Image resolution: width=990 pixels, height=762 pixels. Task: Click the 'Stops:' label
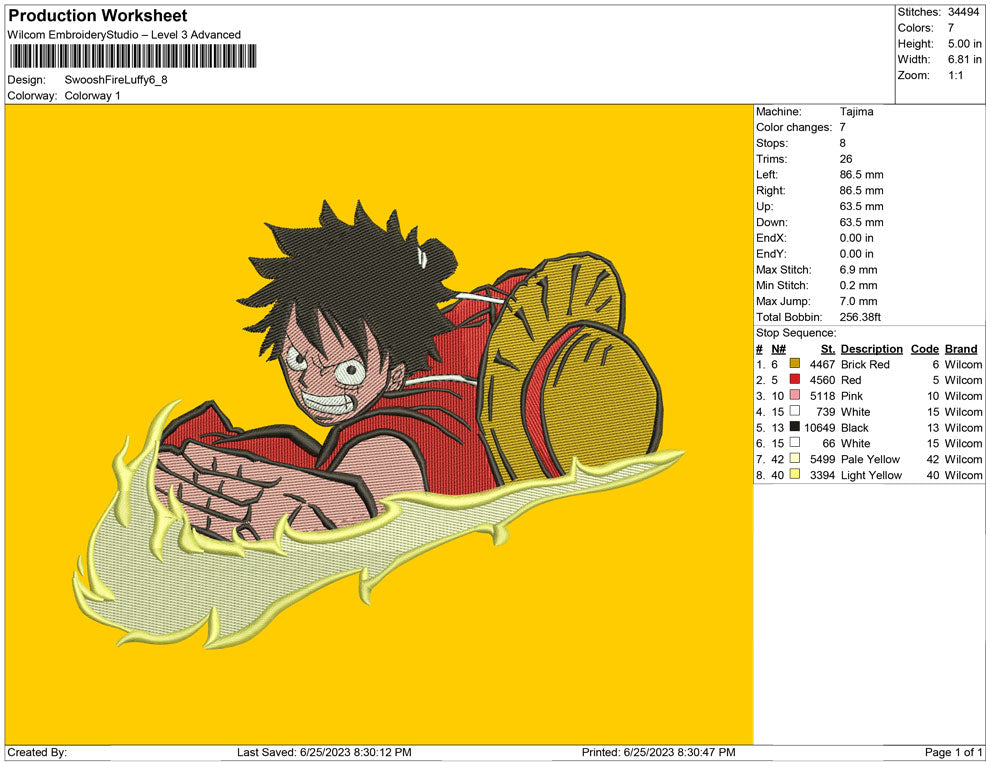tap(772, 143)
